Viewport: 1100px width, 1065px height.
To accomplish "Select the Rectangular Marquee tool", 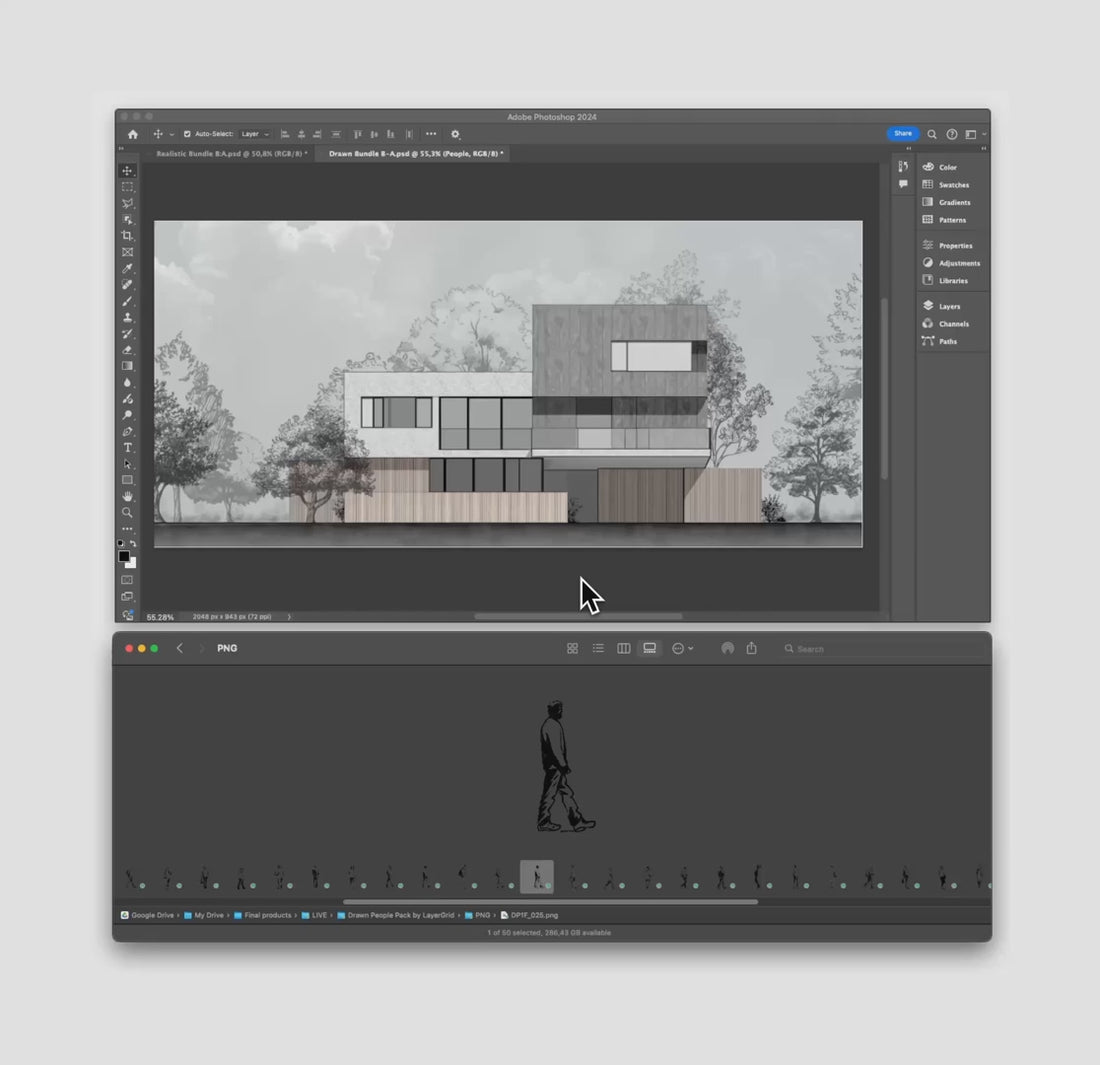I will coord(127,187).
